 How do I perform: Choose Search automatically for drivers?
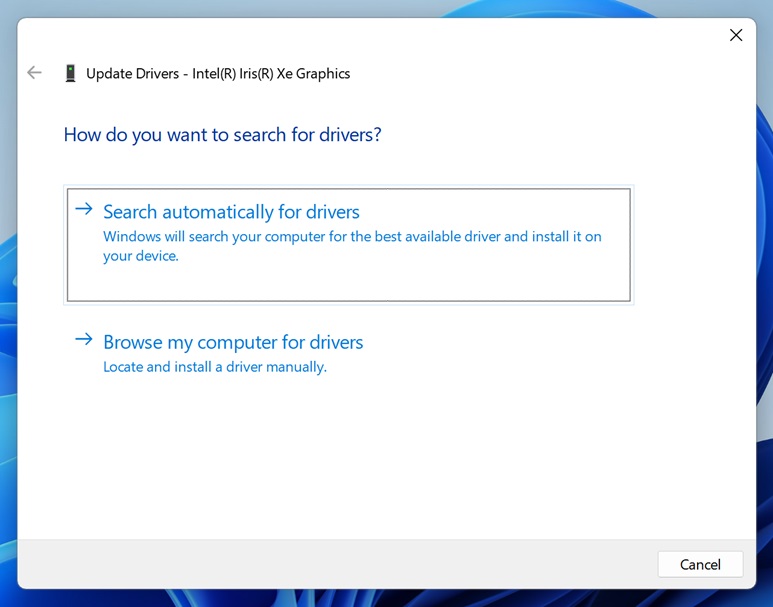click(x=349, y=245)
